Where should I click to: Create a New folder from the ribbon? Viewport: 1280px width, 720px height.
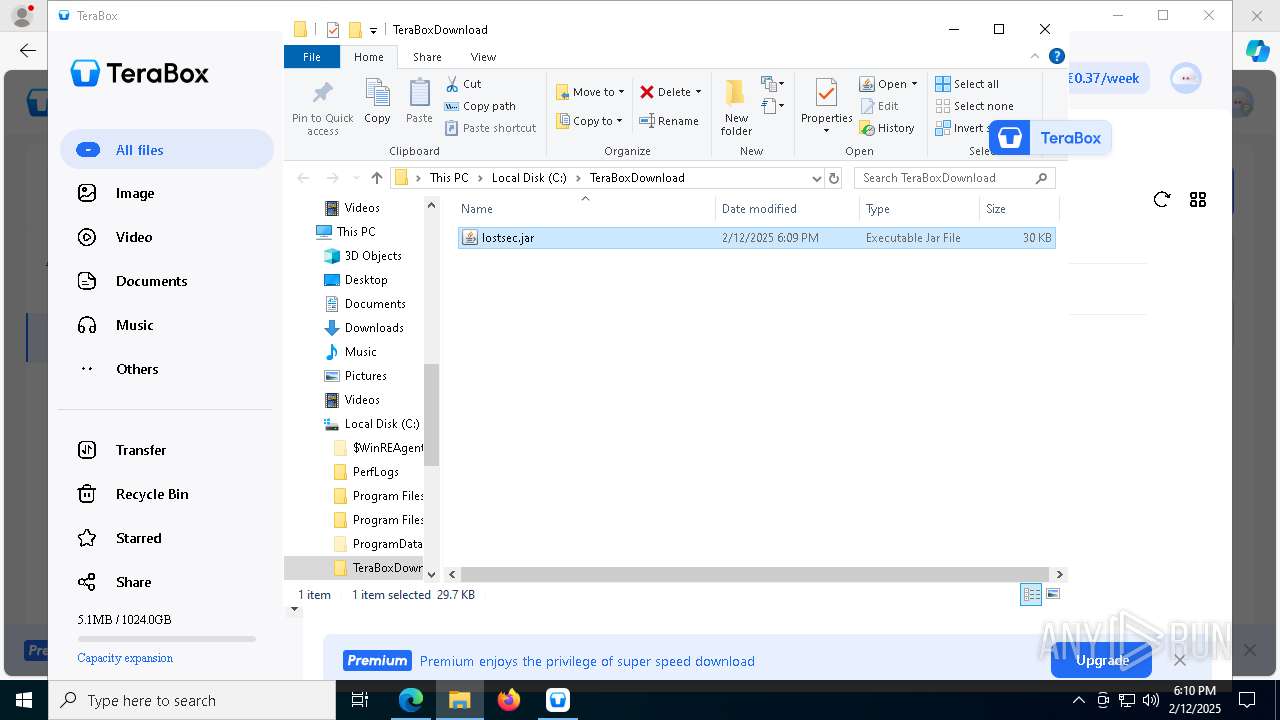tap(736, 108)
